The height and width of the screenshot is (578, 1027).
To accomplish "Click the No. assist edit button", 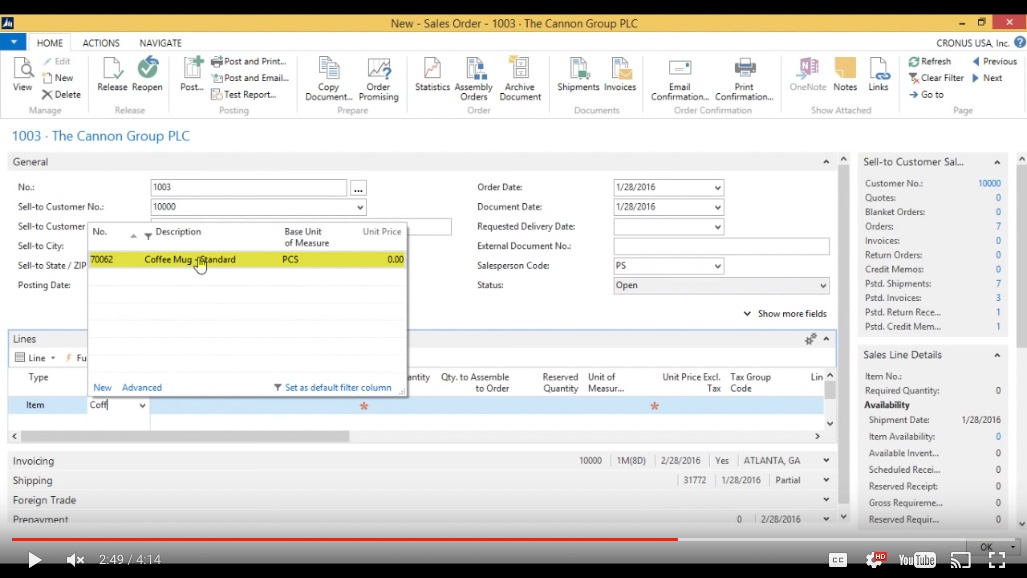I will tap(358, 189).
